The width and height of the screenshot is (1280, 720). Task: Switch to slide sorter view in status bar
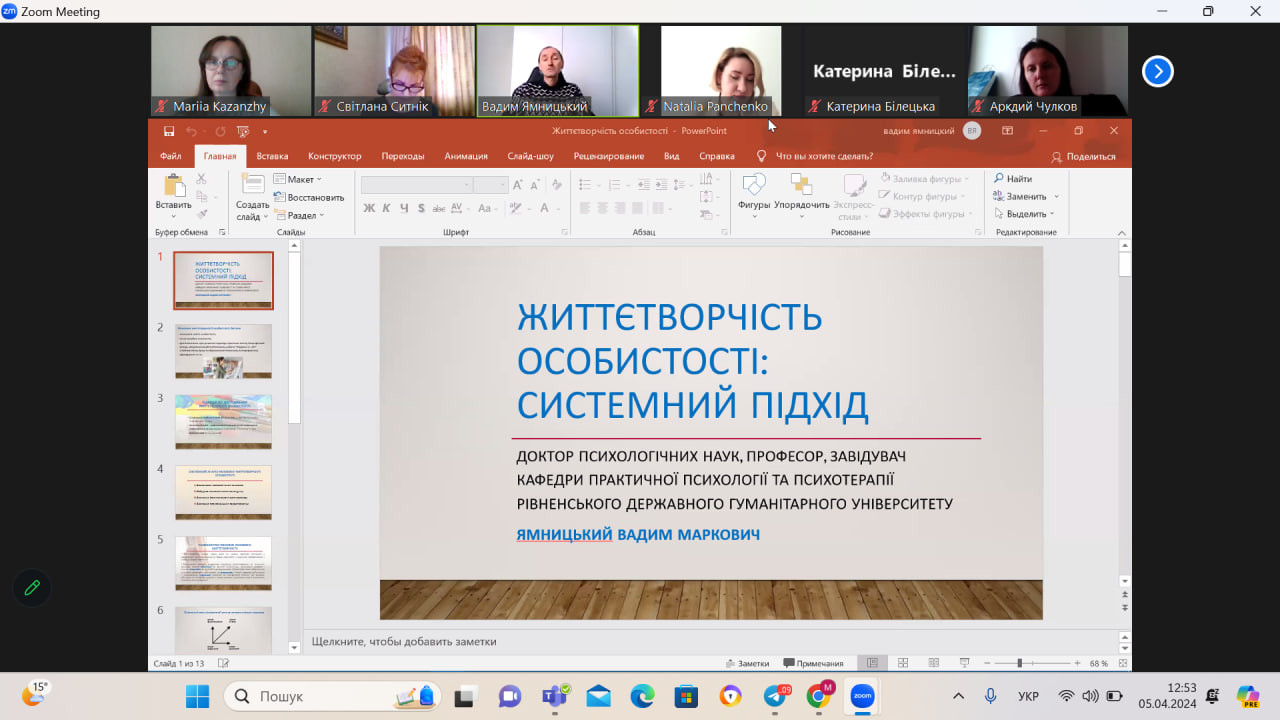click(903, 663)
